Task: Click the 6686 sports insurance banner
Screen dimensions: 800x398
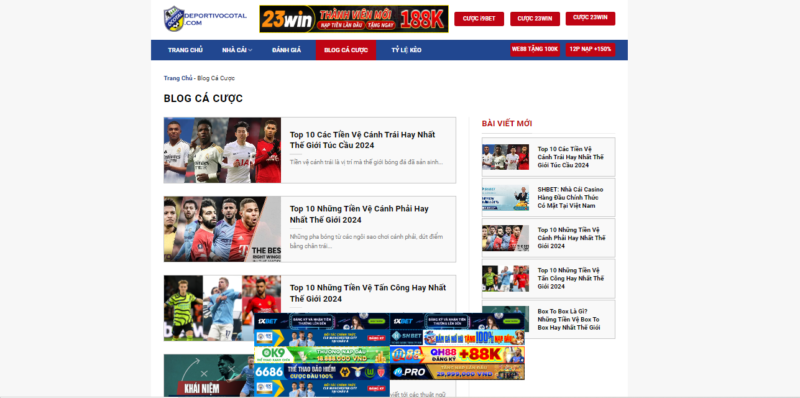Action: pos(322,371)
